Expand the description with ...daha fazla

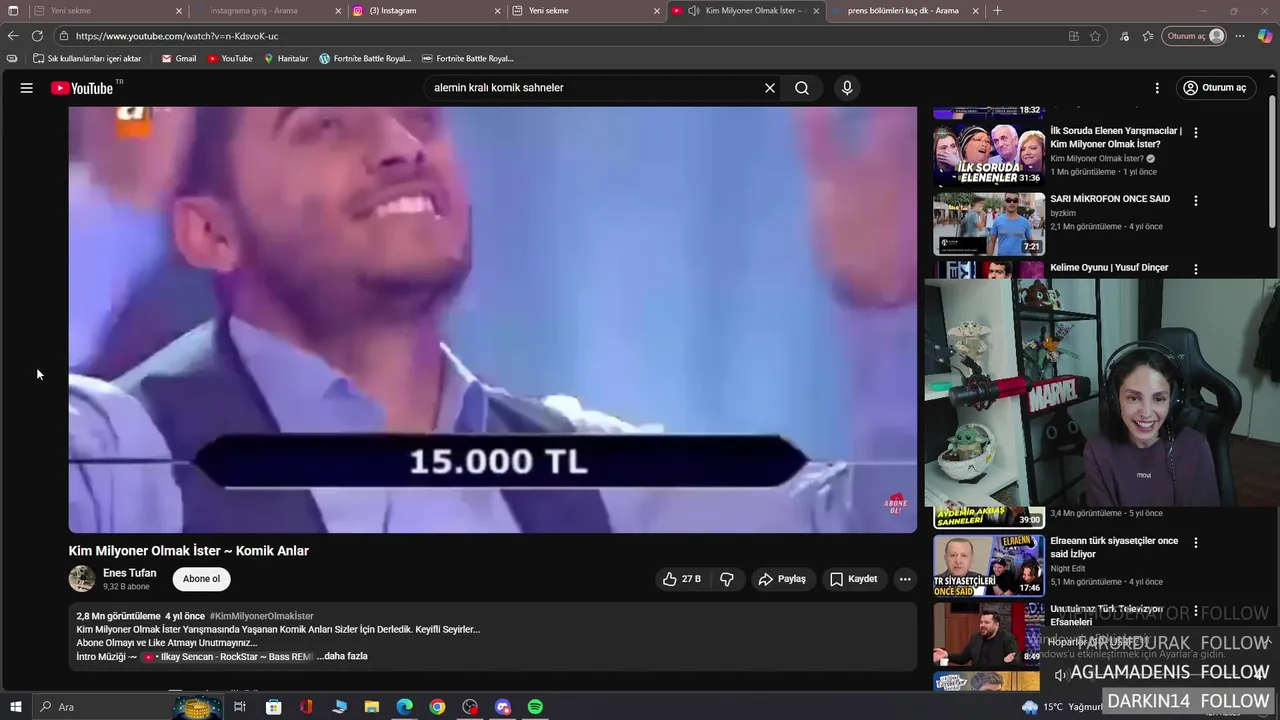pos(342,657)
